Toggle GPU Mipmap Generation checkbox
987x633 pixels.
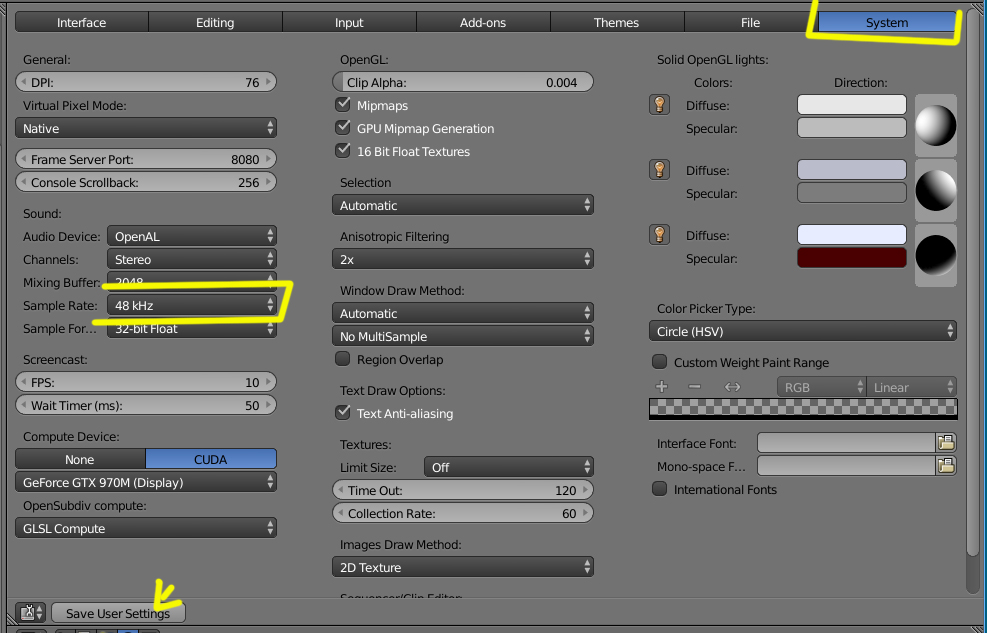[343, 127]
